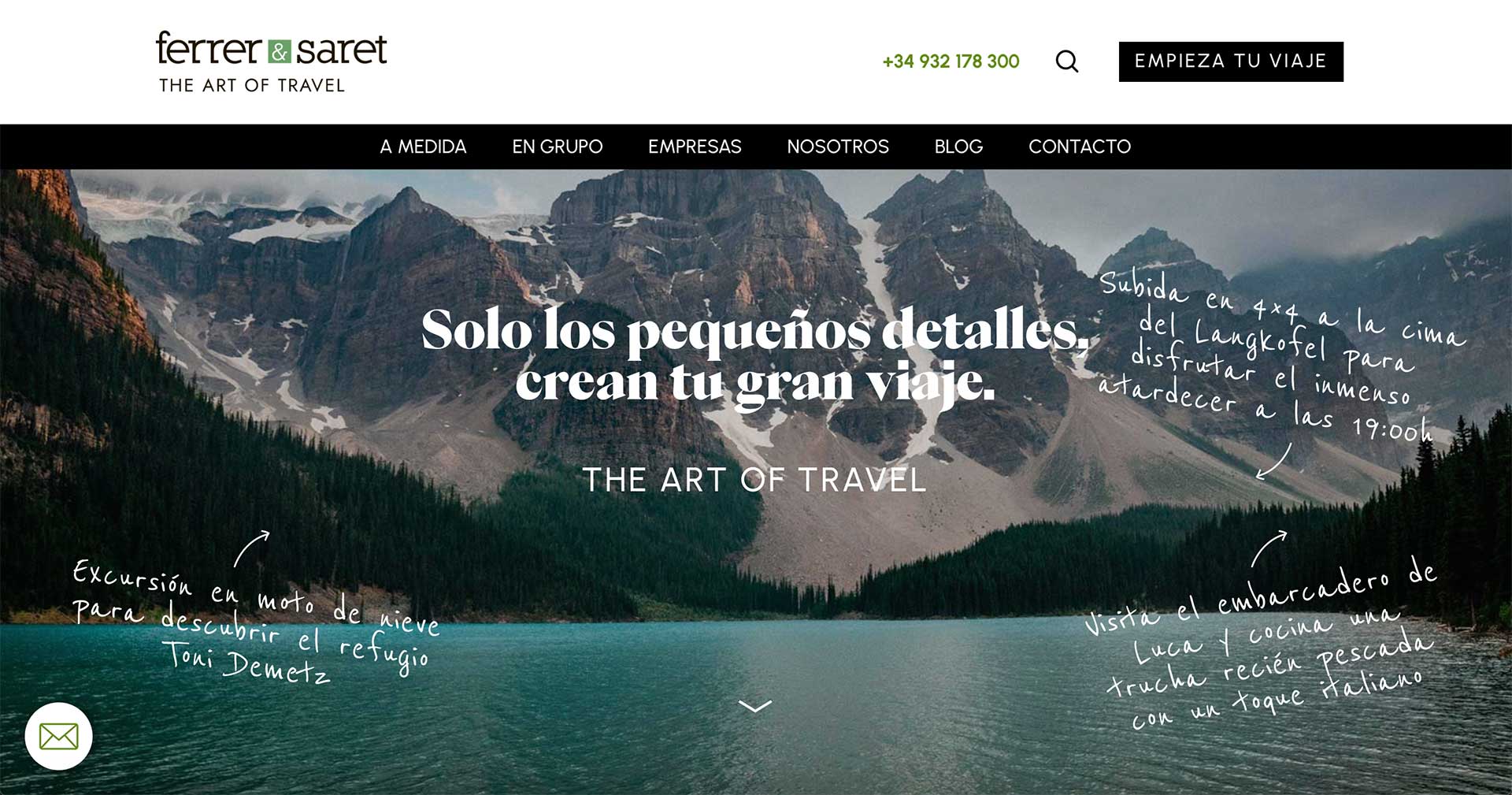Click the ferrer & saret logo
Image resolution: width=1512 pixels, height=795 pixels.
pos(271,49)
